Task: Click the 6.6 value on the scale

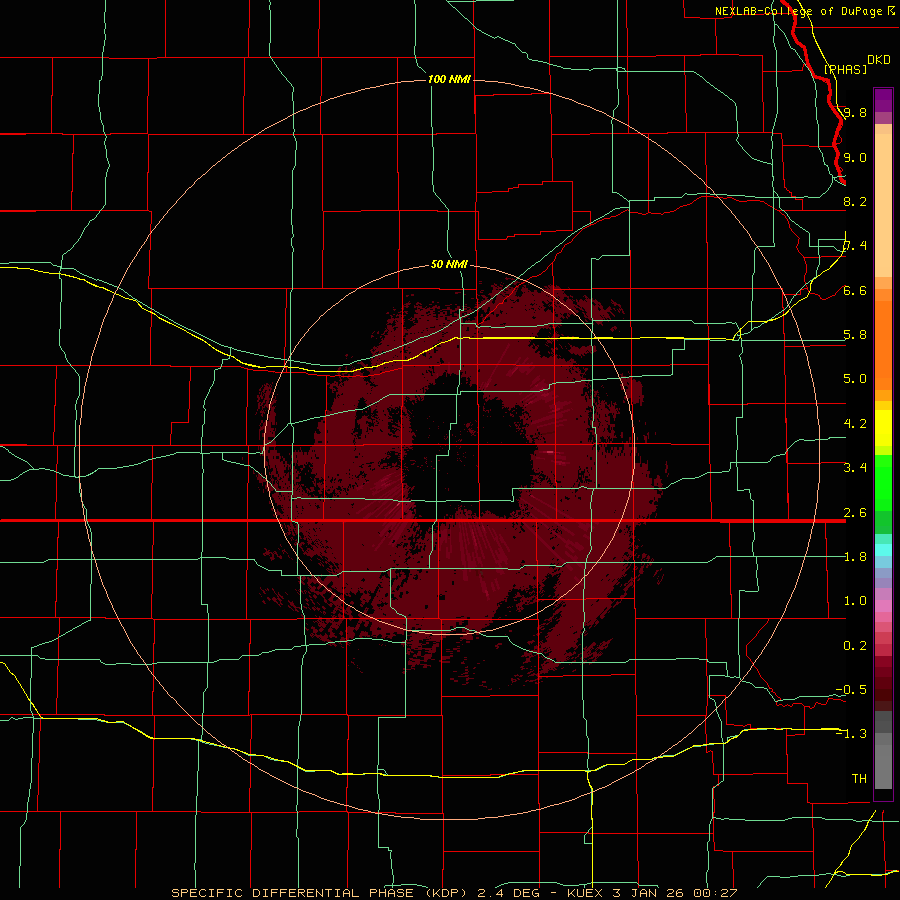Action: (x=855, y=290)
